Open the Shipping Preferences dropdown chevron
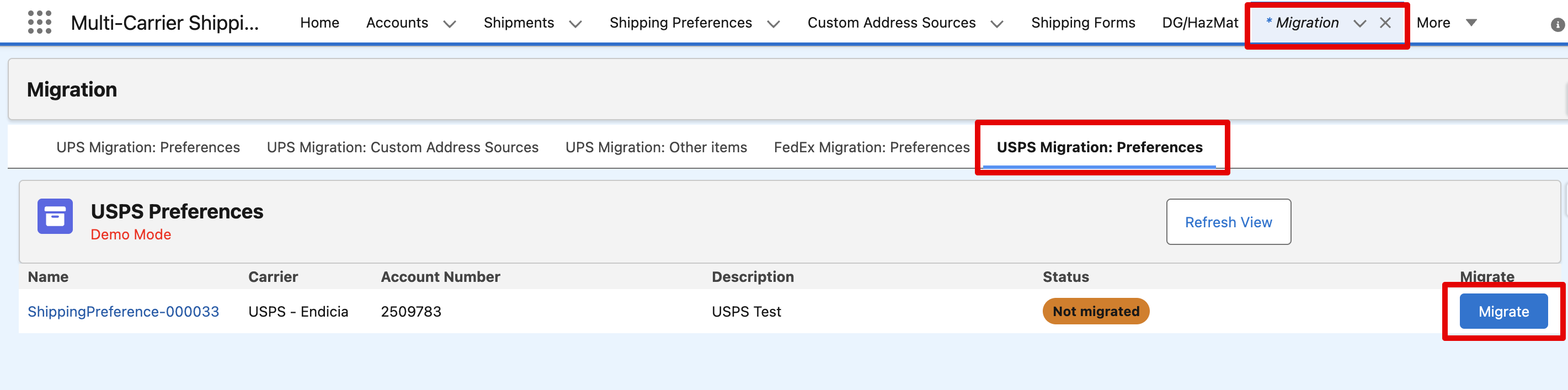 (774, 24)
